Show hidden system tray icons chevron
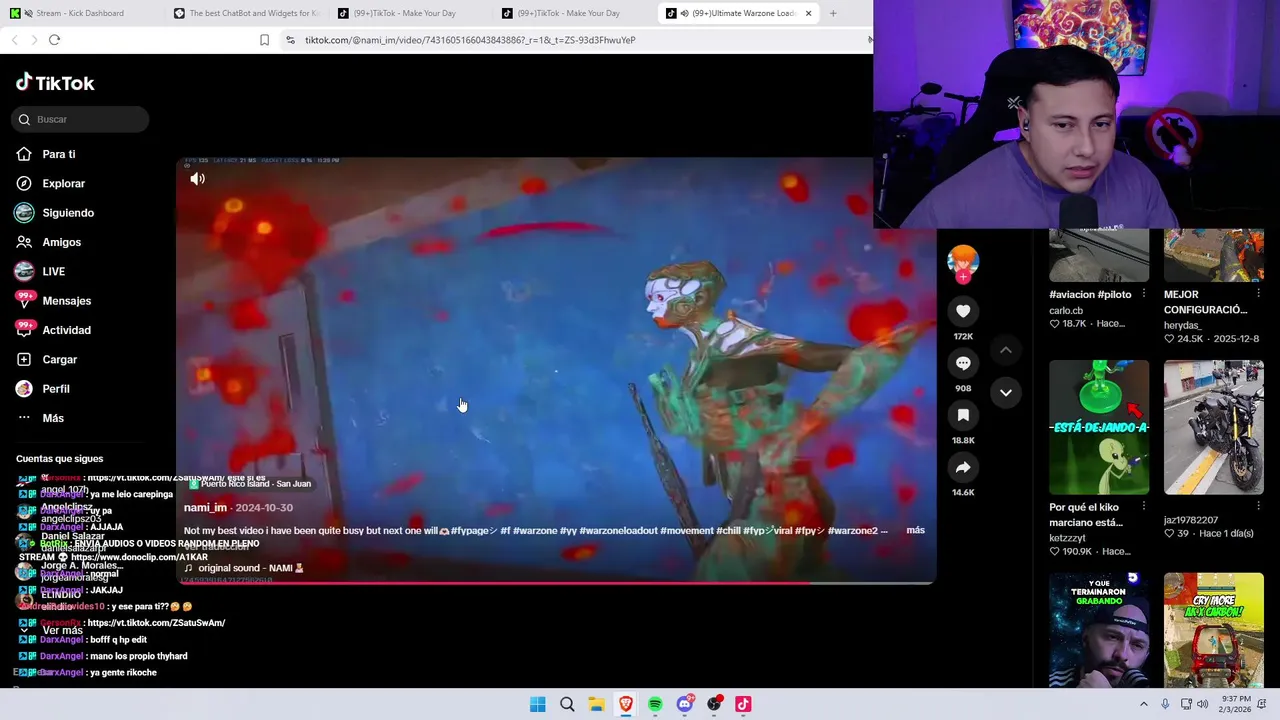This screenshot has width=1280, height=720. tap(1144, 704)
